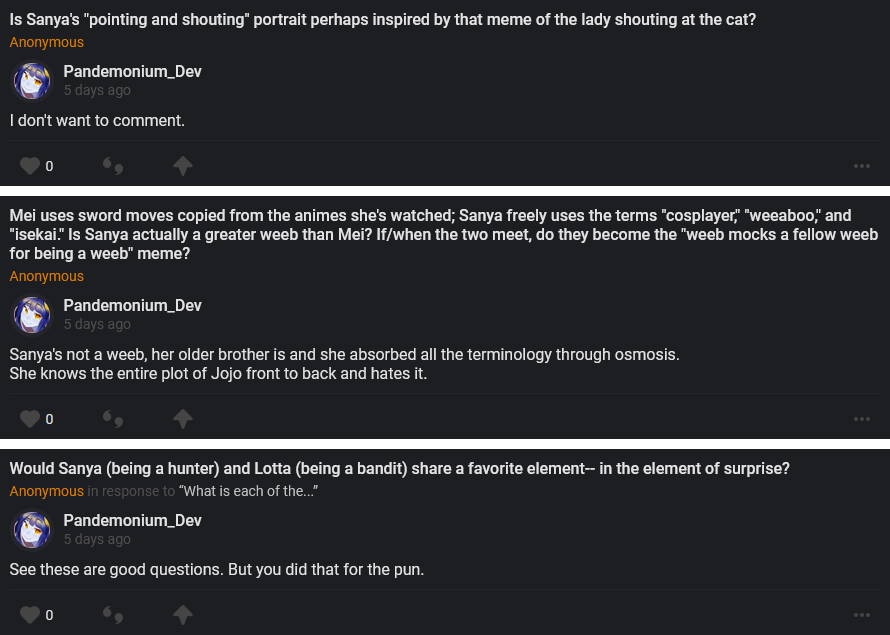Open more options for the cat meme post
890x635 pixels.
coord(862,166)
